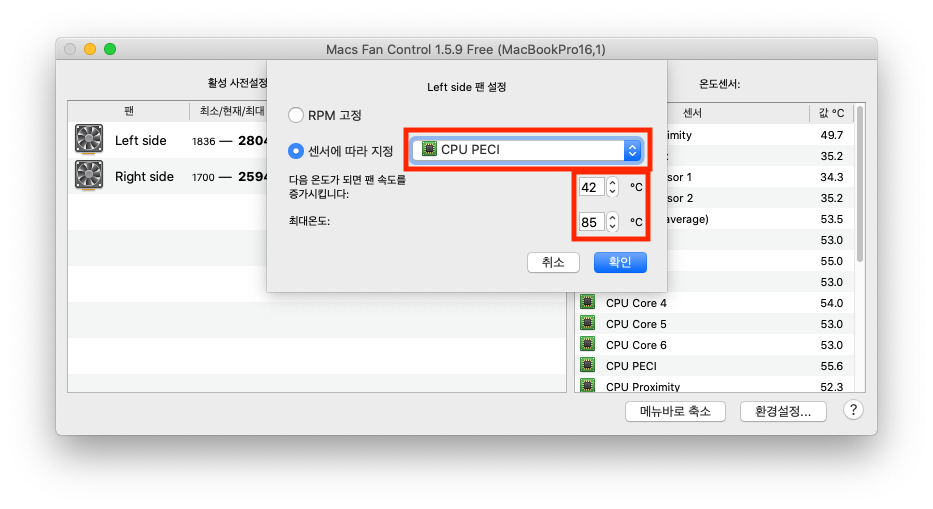
Task: Select the CPU Core 6 sensor row
Action: click(715, 345)
